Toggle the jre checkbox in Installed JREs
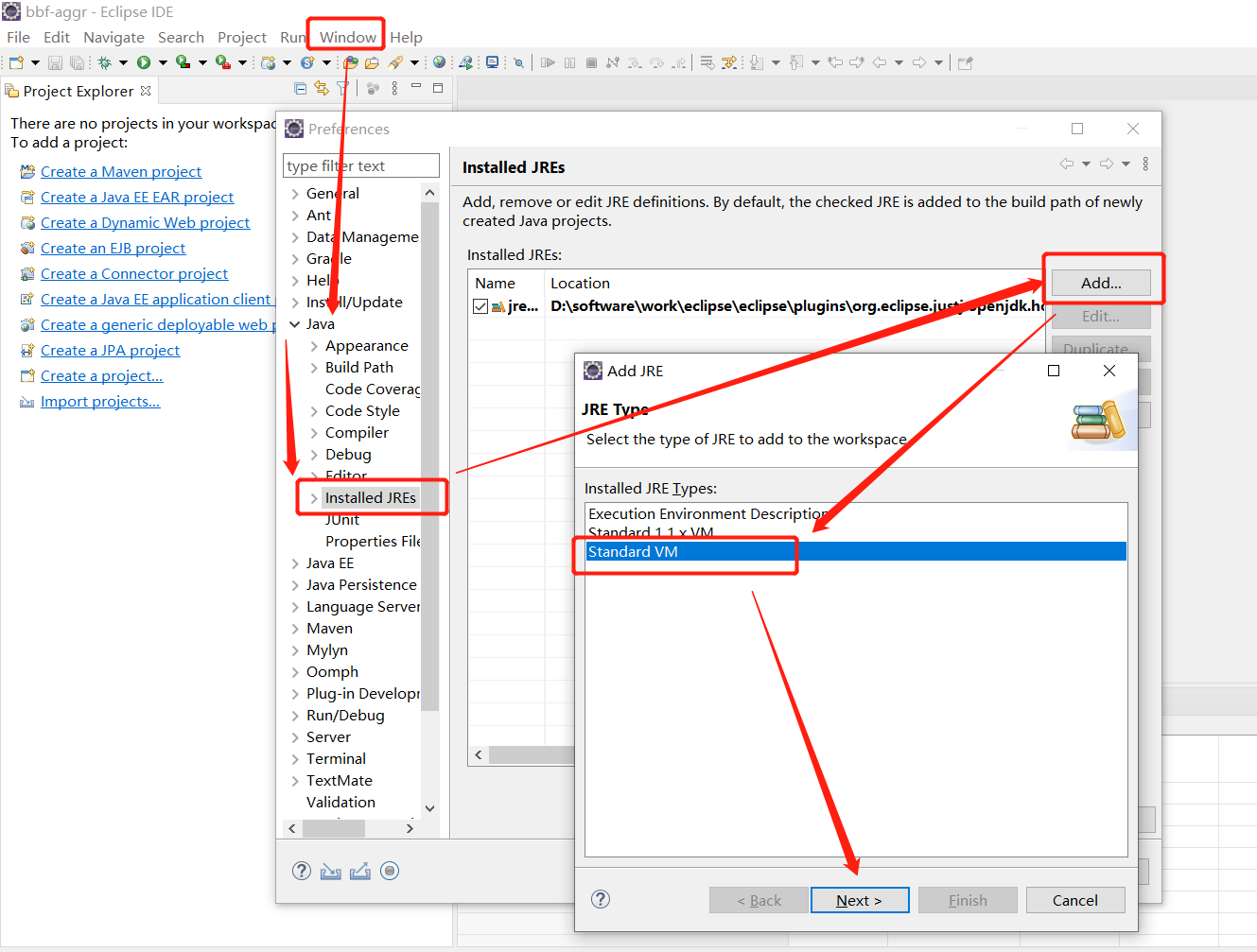Viewport: 1257px width, 952px height. click(480, 306)
